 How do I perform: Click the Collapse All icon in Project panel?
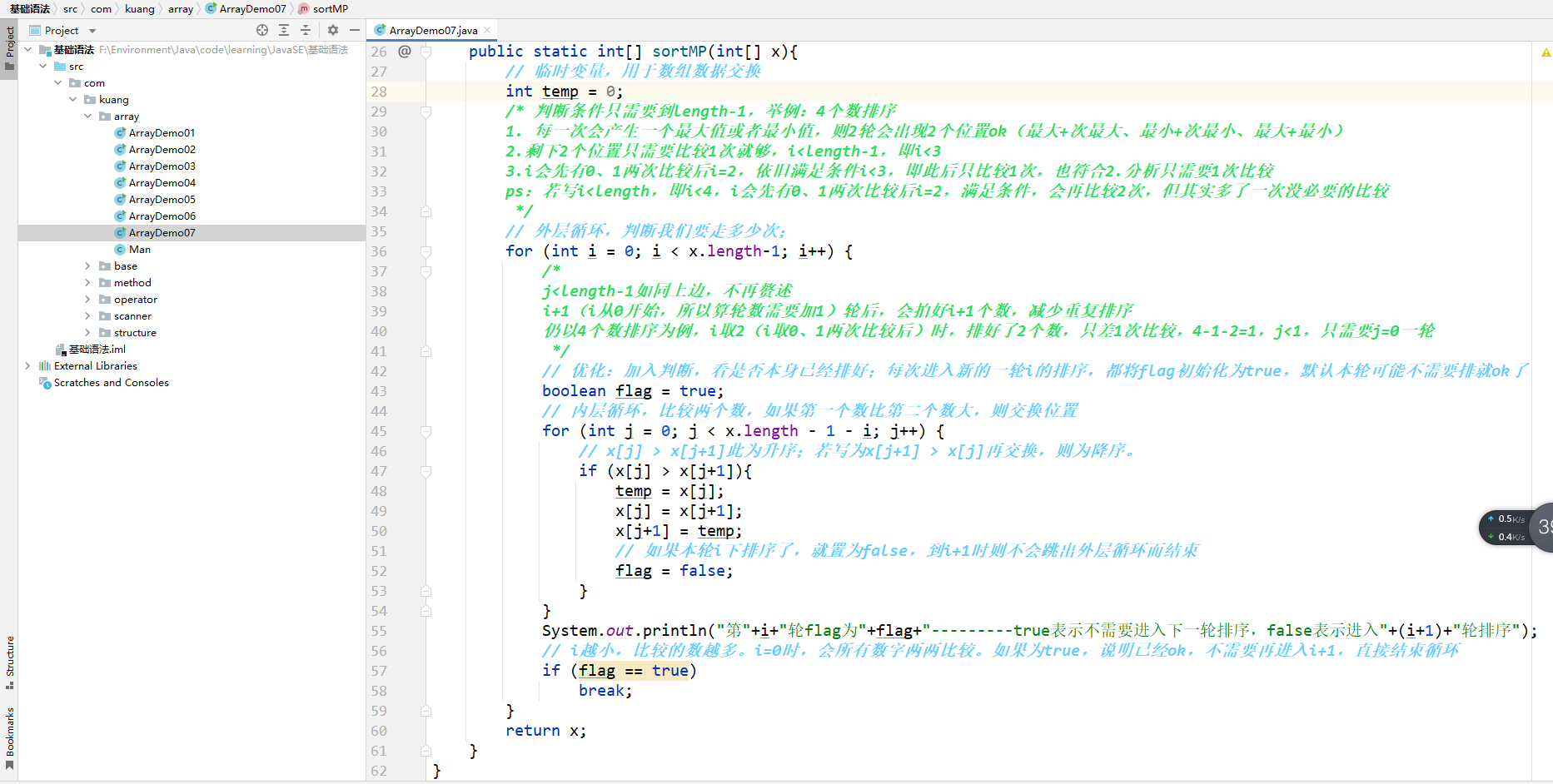coord(306,30)
